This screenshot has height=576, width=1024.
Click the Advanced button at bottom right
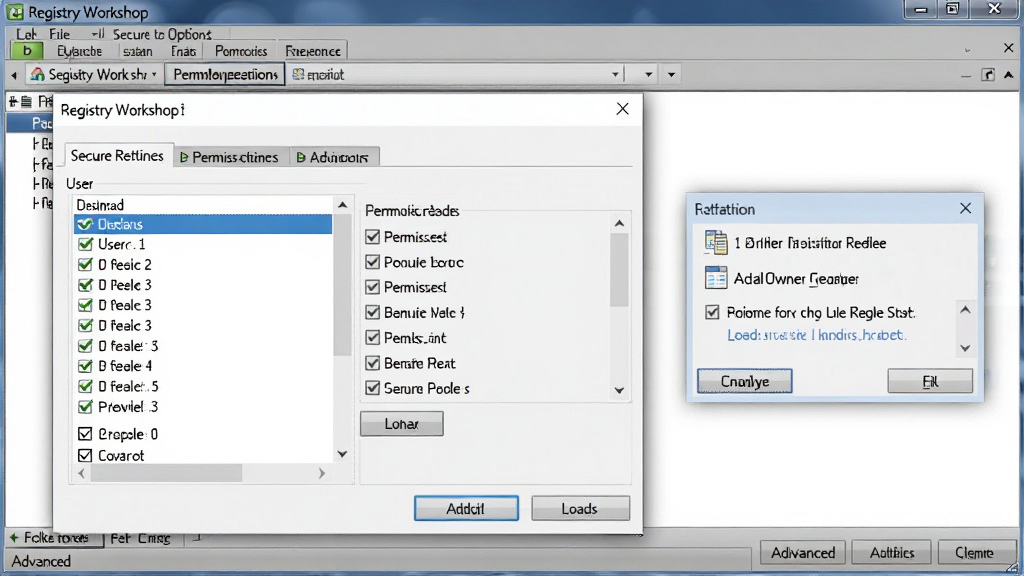pyautogui.click(x=803, y=552)
